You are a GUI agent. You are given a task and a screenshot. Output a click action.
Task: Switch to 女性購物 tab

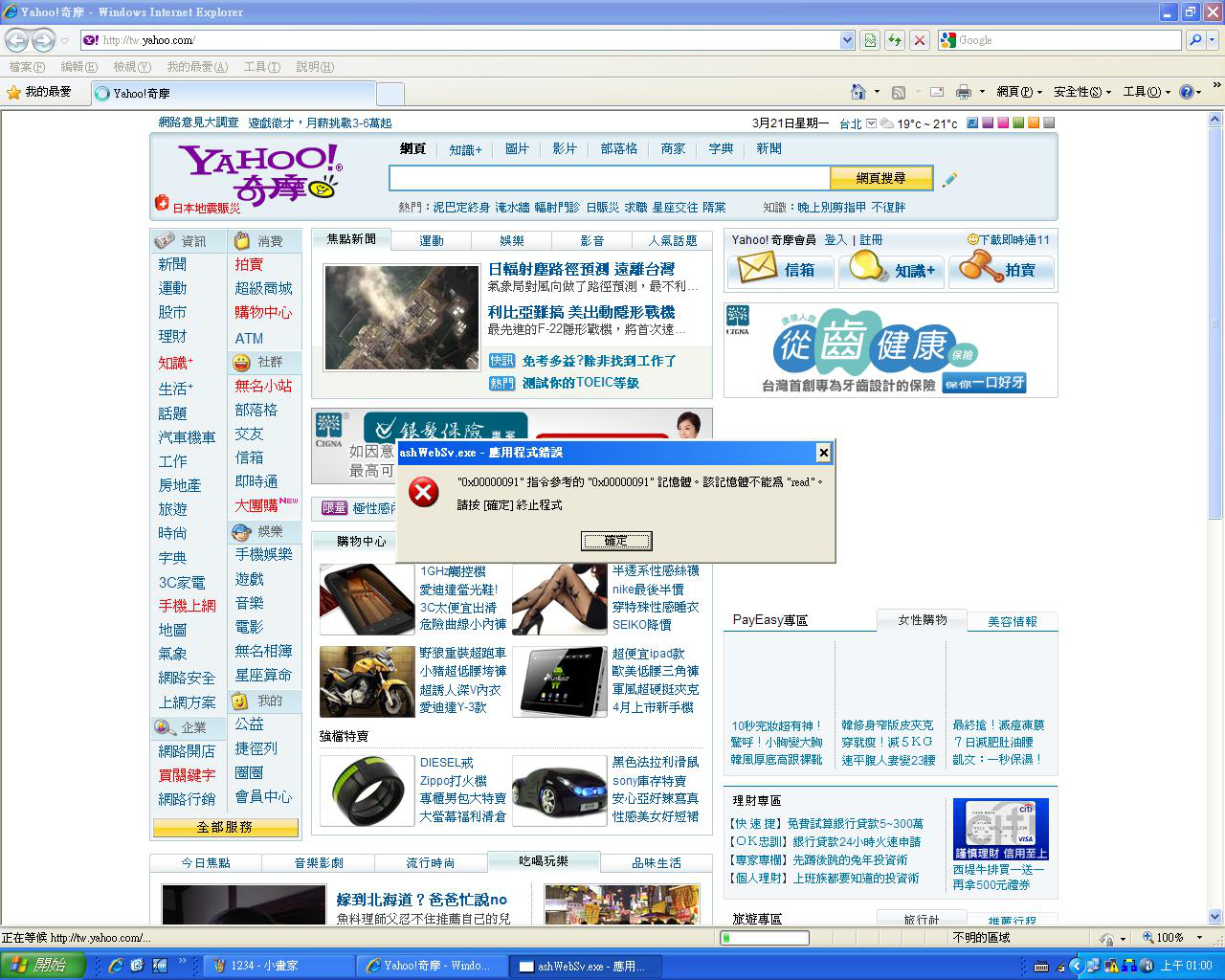(x=923, y=620)
